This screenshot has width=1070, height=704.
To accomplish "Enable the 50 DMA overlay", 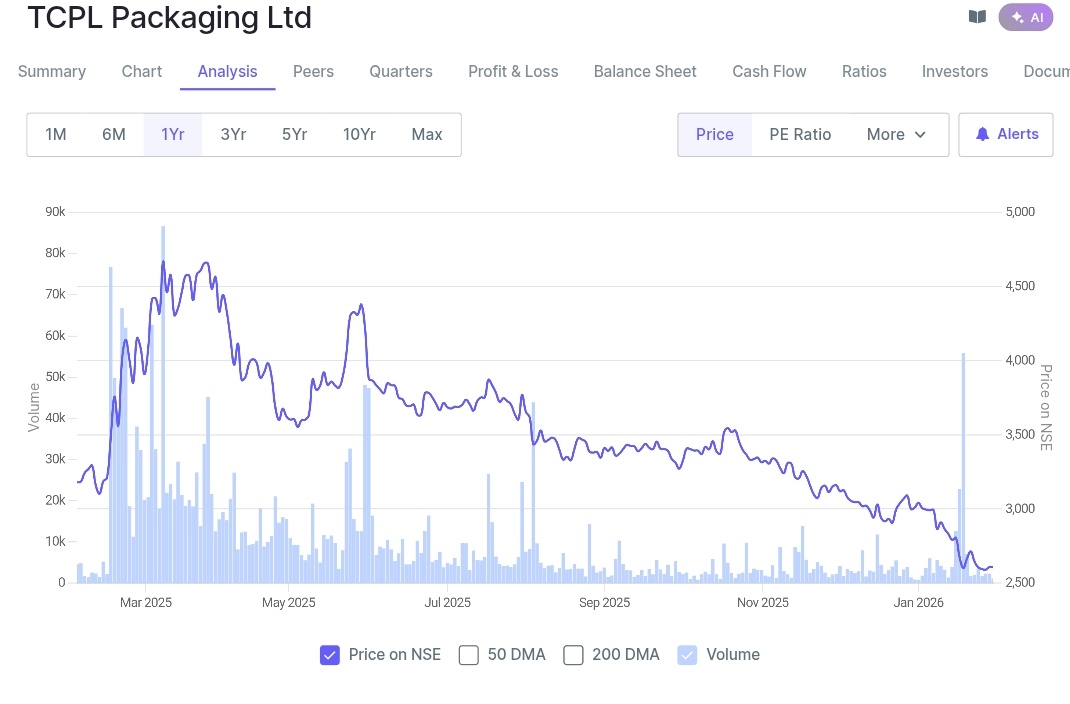I will [x=468, y=655].
